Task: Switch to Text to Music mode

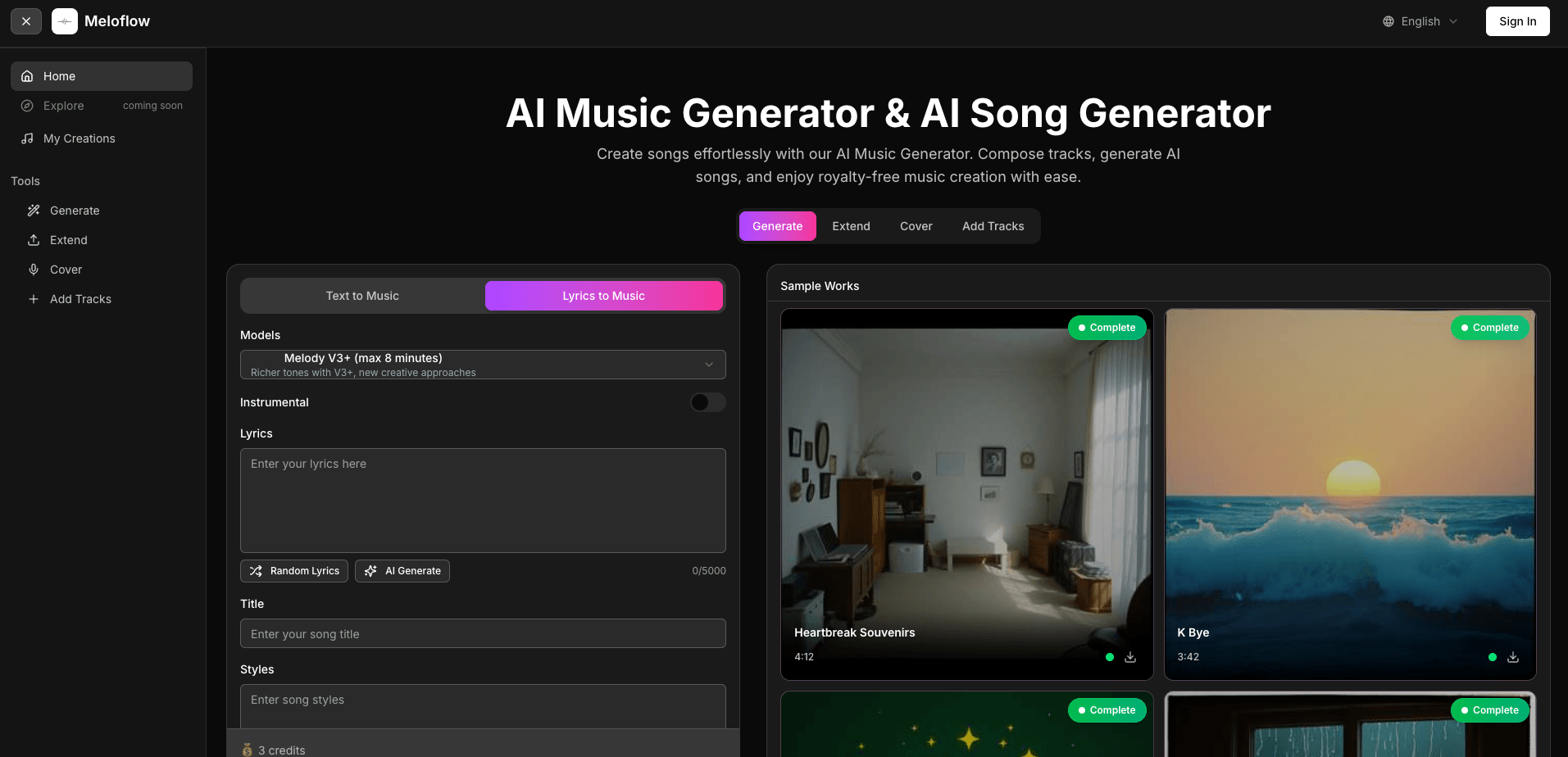Action: point(362,296)
